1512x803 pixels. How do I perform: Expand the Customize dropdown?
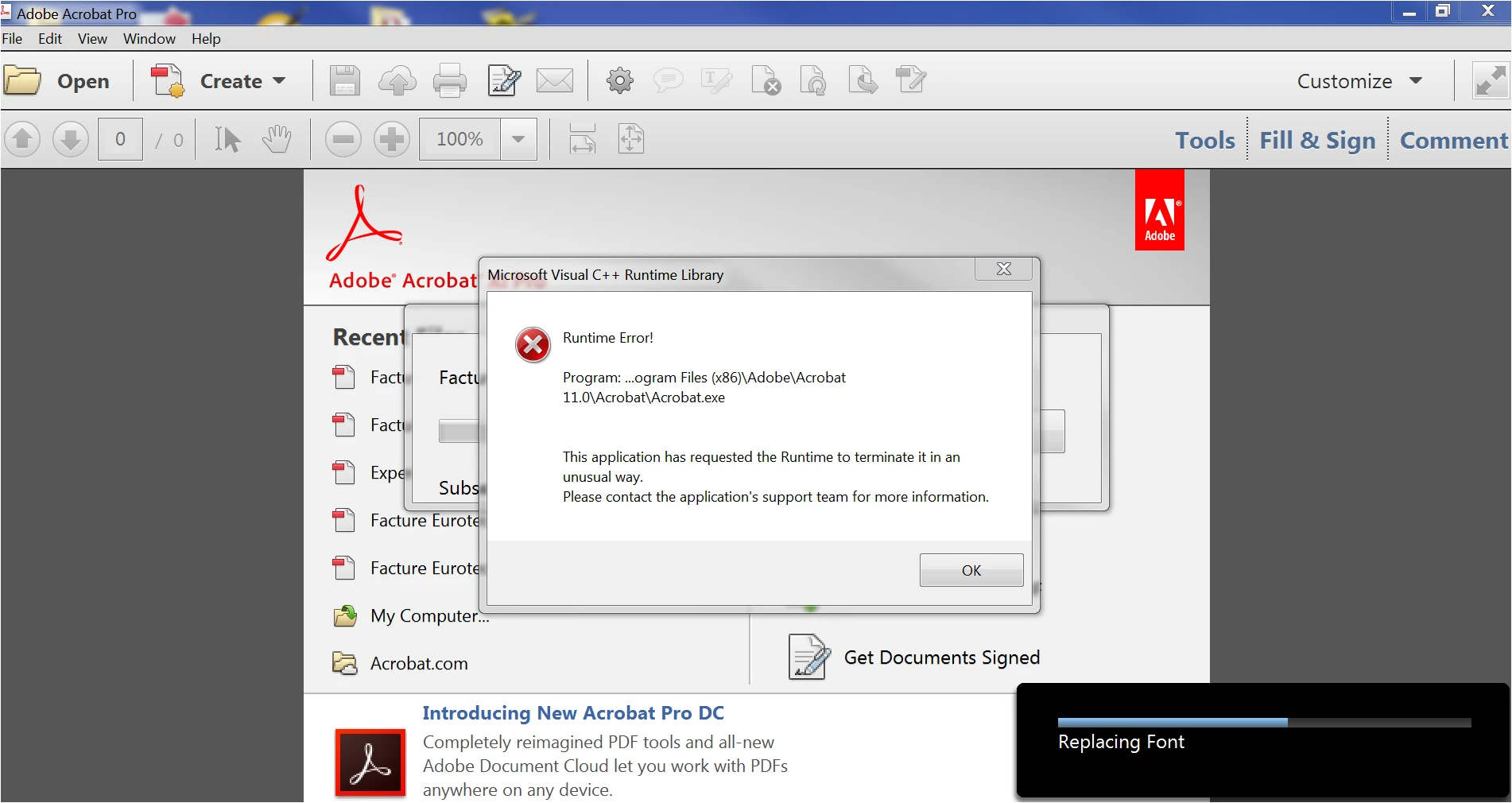click(1359, 81)
